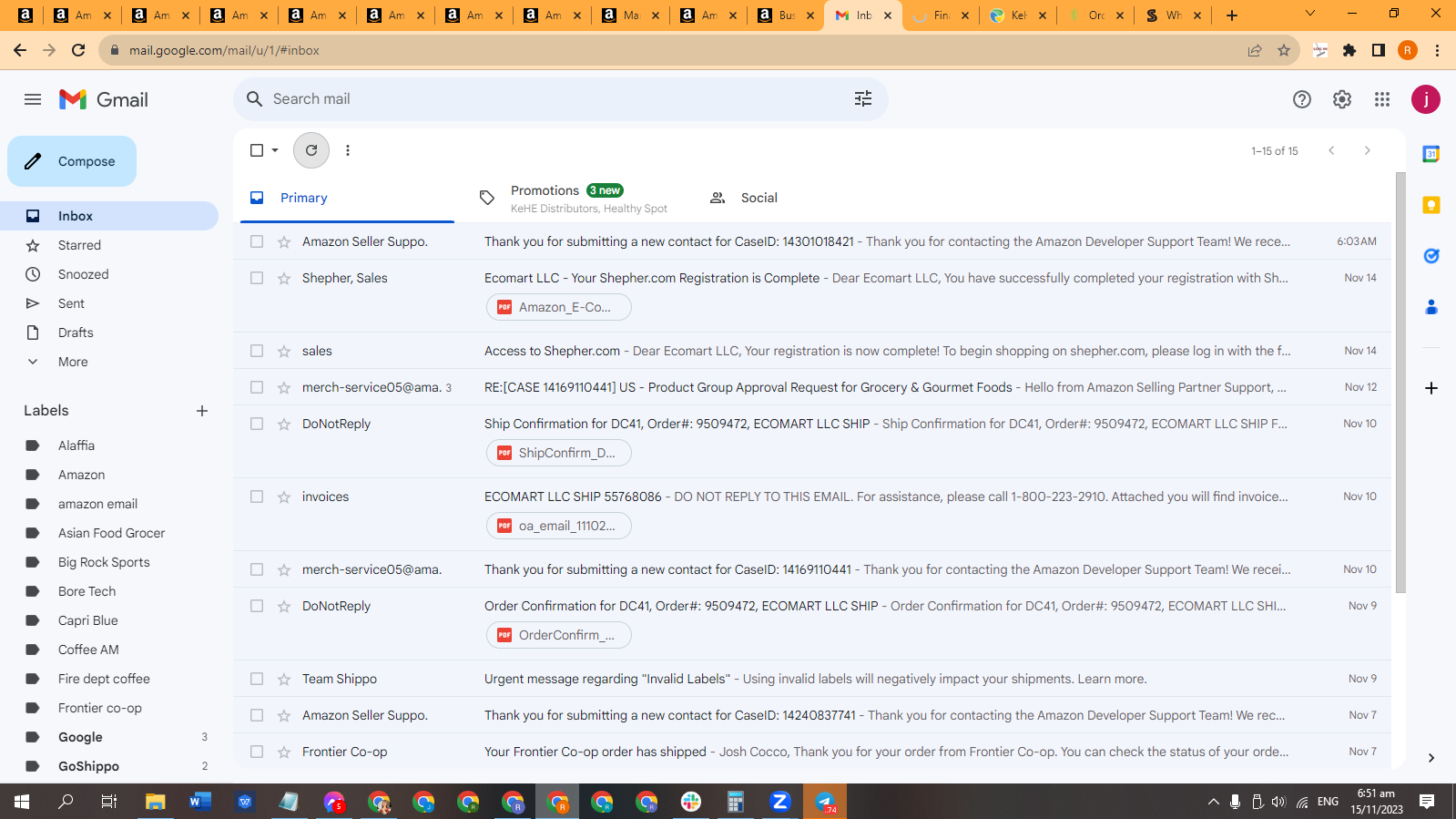Viewport: 1456px width, 819px height.
Task: Open the Starred folder
Action: click(109, 245)
